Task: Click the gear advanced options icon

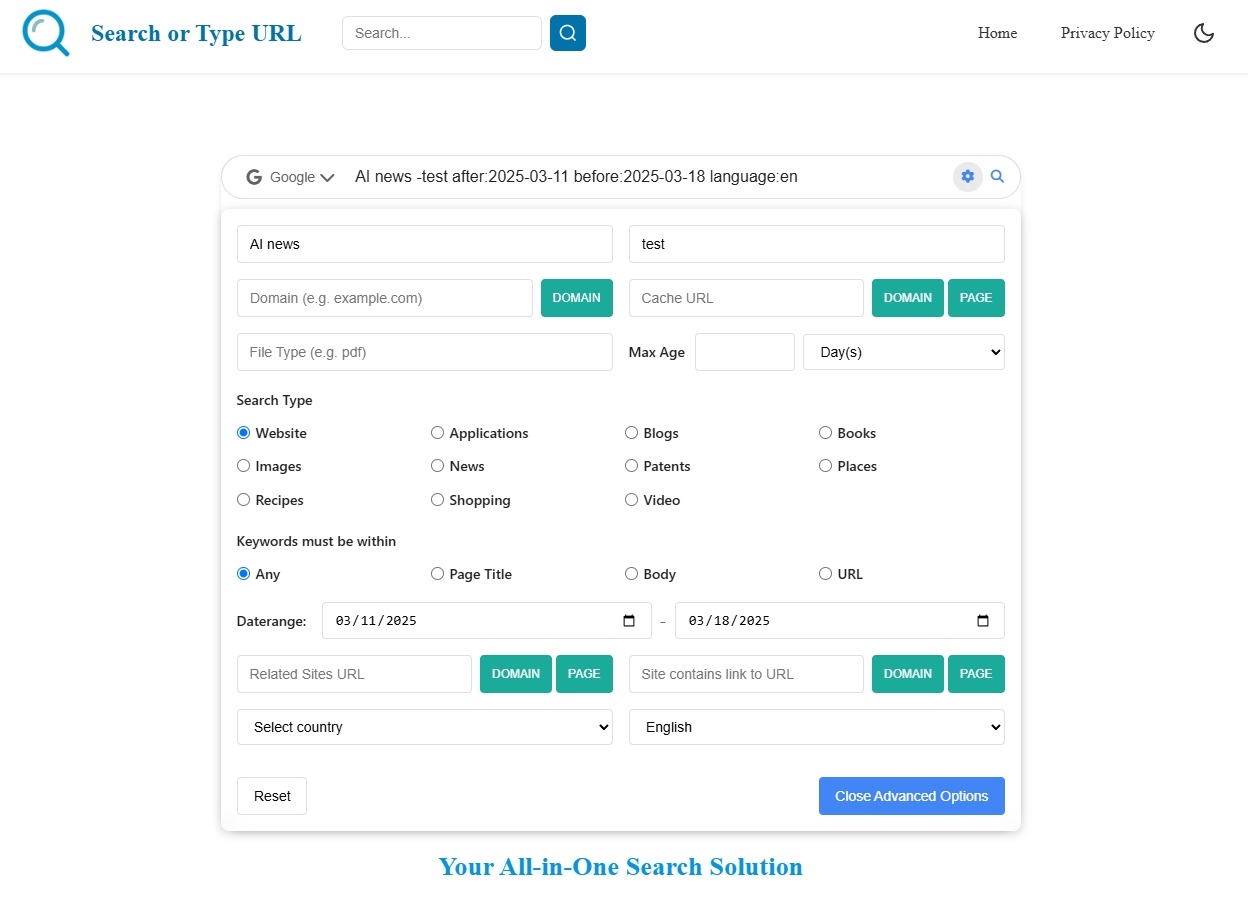Action: (967, 177)
